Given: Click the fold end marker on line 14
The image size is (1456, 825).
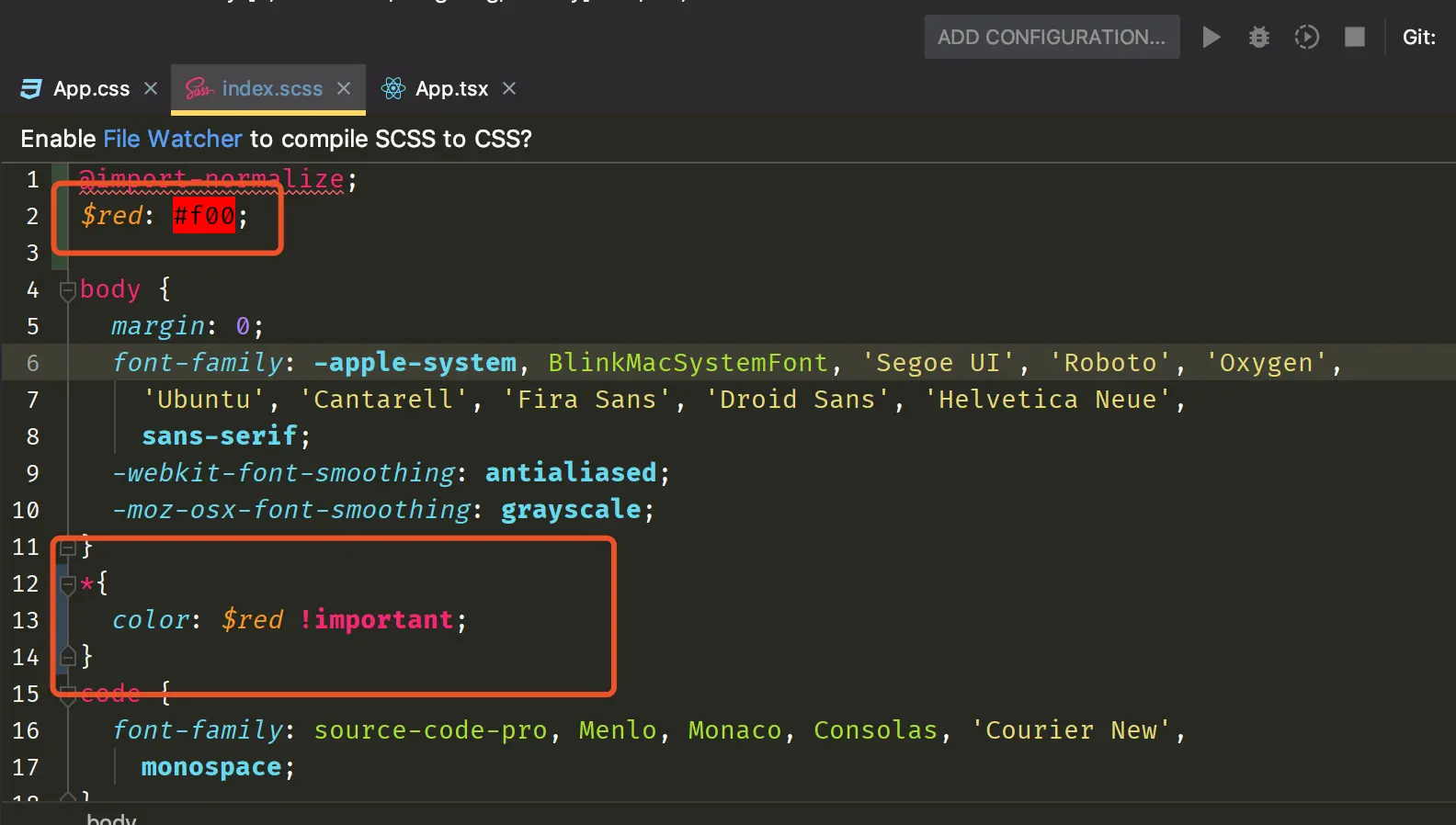Looking at the screenshot, I should 67,656.
